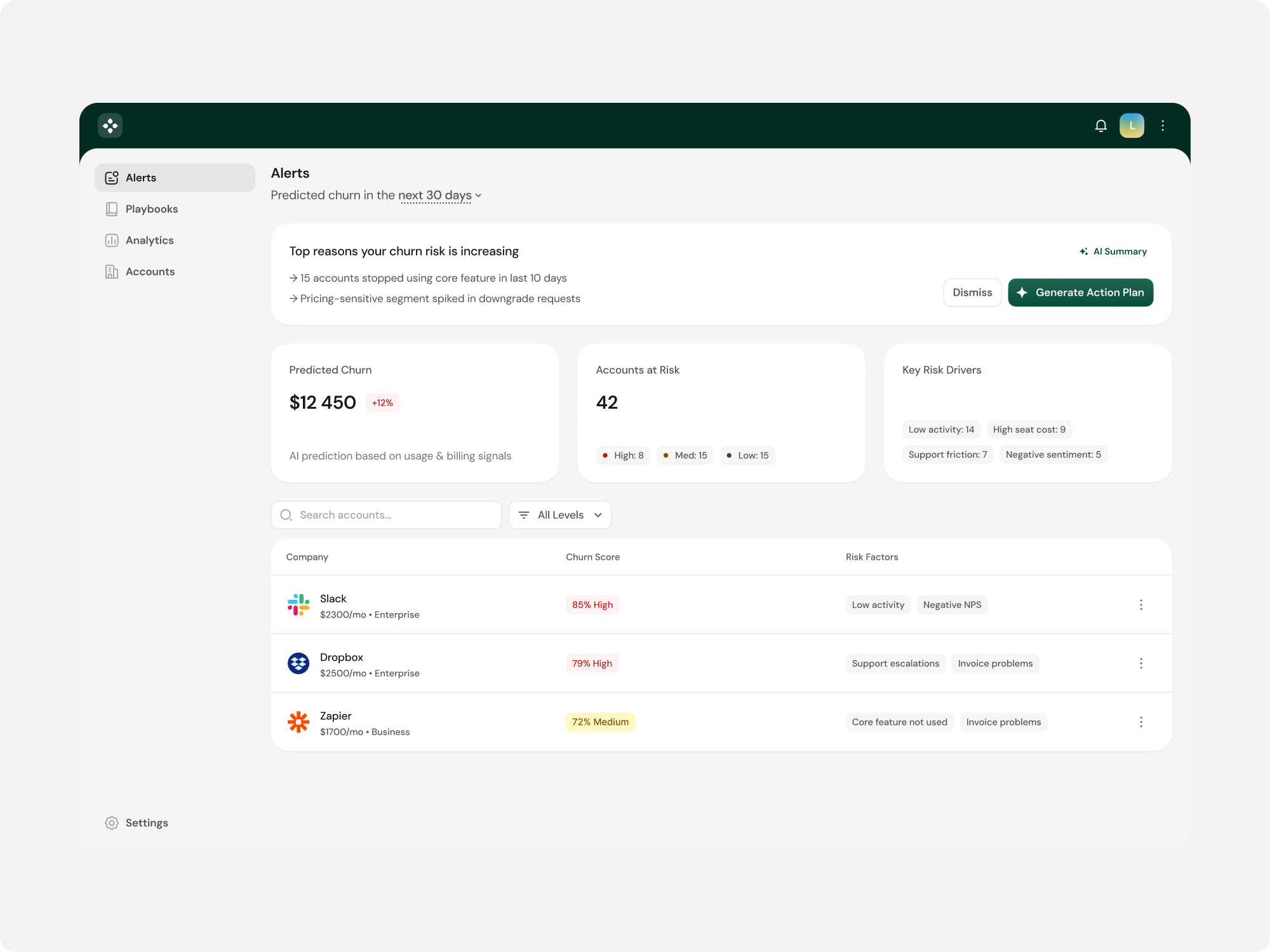Click the +12% change badge
1270x952 pixels.
(382, 403)
